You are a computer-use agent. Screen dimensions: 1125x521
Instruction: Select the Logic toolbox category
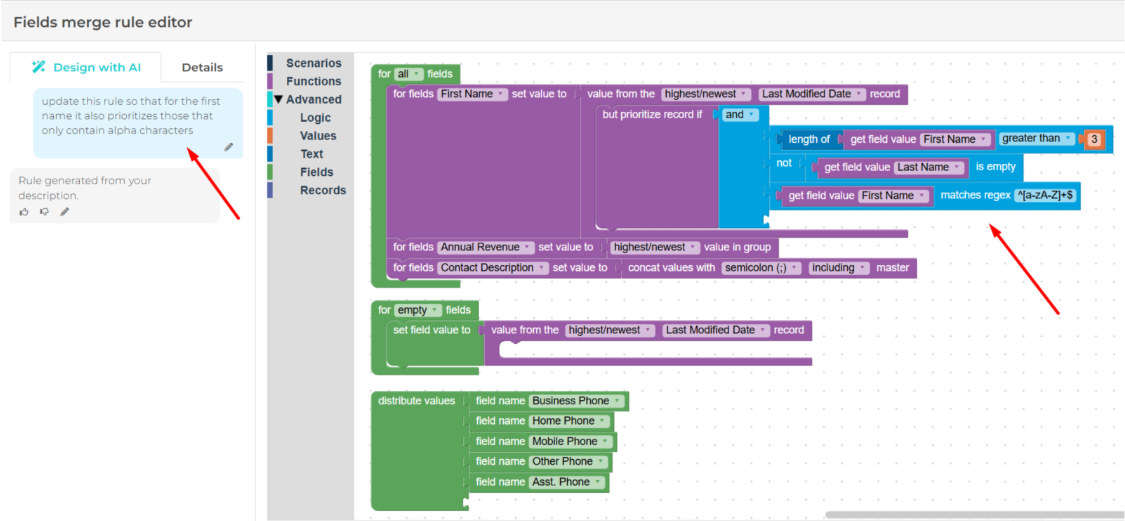coord(315,118)
